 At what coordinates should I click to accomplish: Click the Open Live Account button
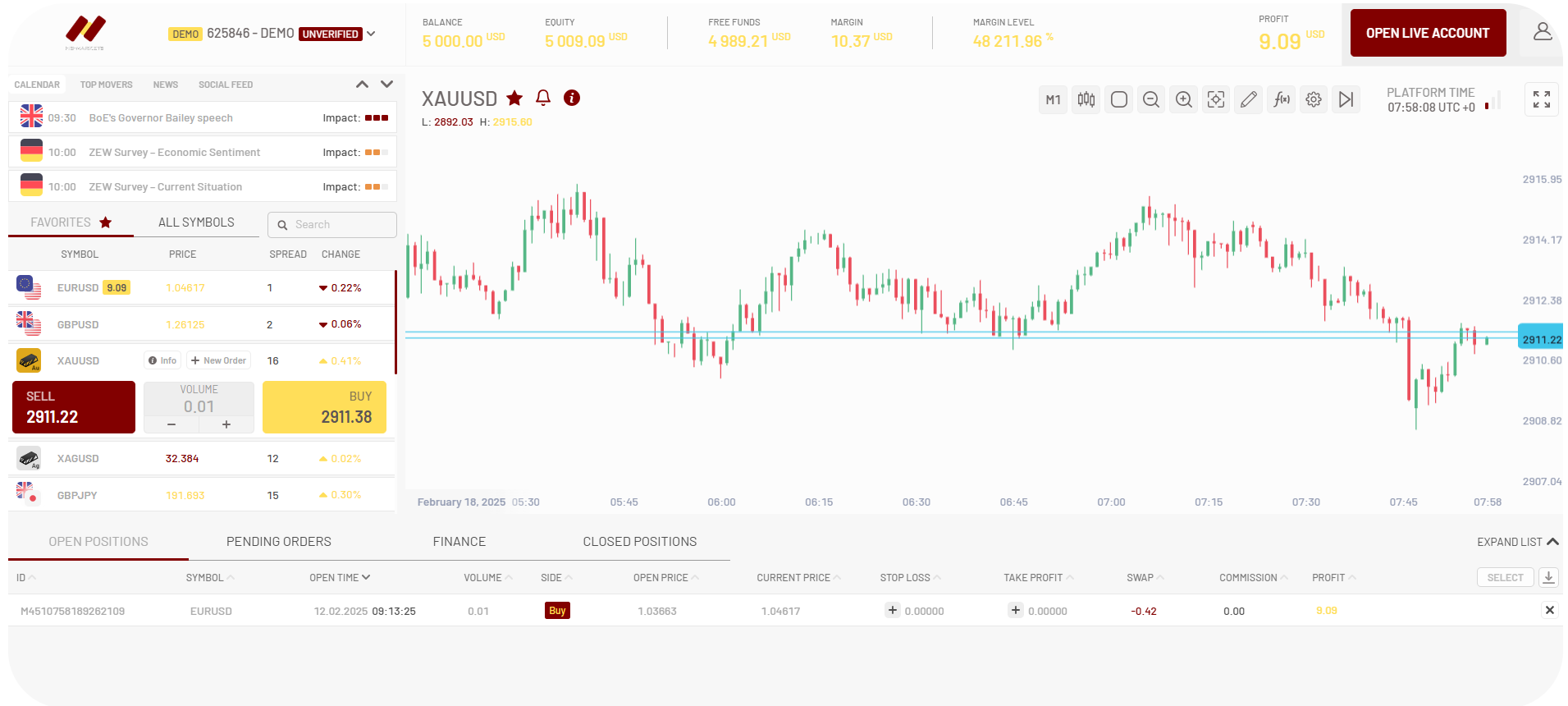1427,33
